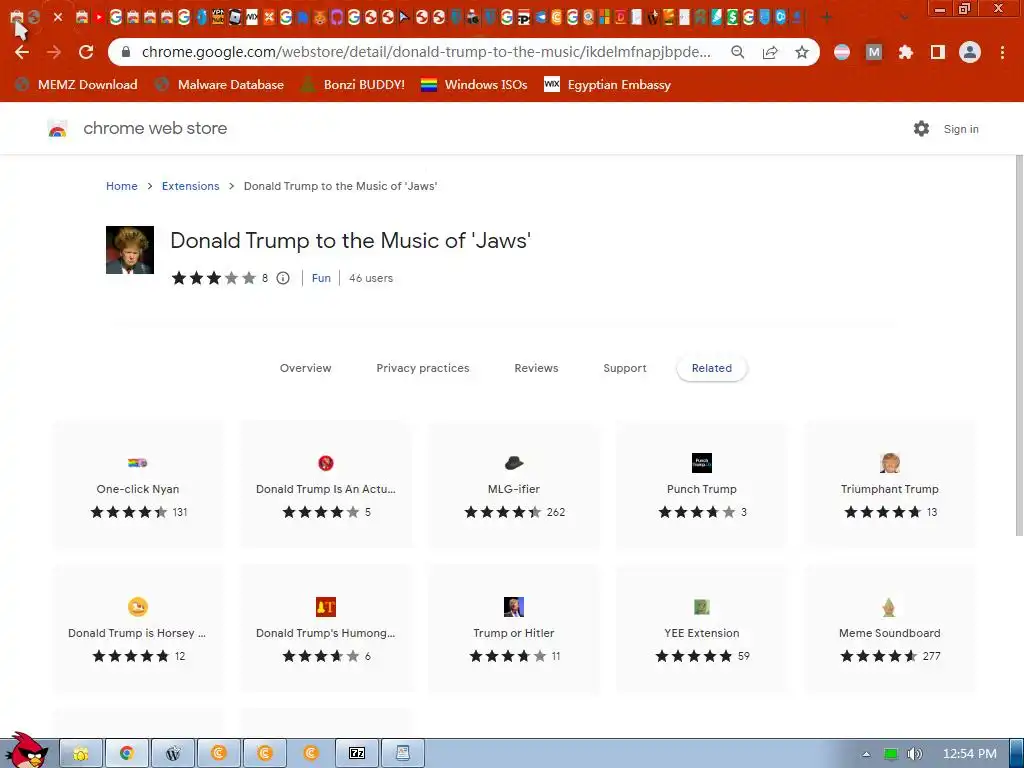Open the zoom magnifier in address bar
Image resolution: width=1024 pixels, height=768 pixels.
point(738,52)
